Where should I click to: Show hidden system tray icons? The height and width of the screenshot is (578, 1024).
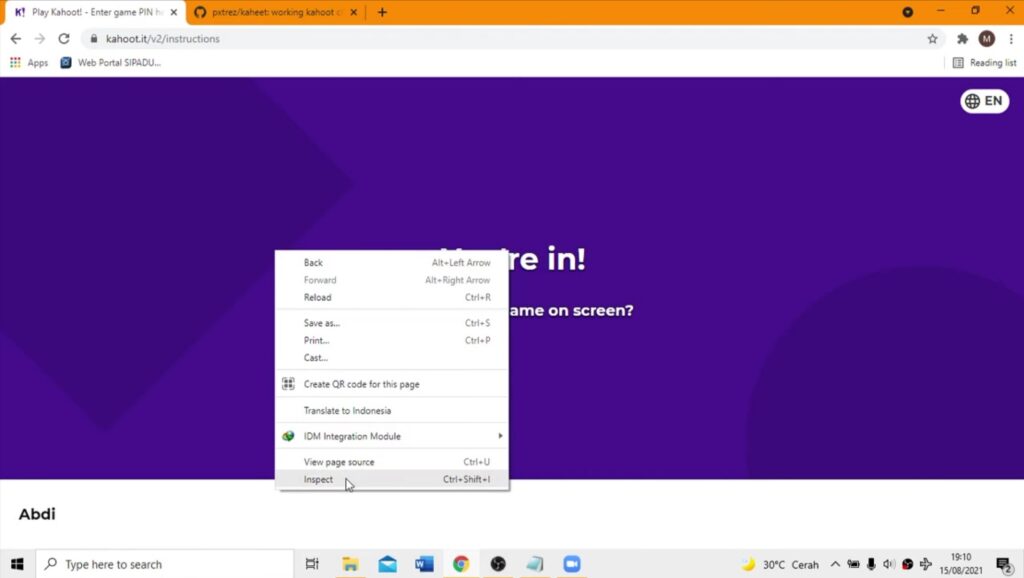pyautogui.click(x=835, y=564)
